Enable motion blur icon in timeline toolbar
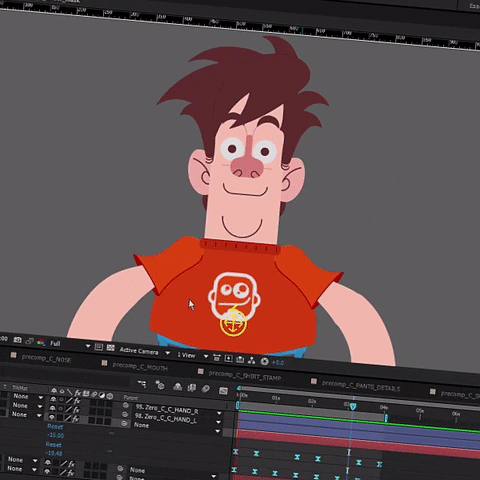 pyautogui.click(x=206, y=389)
